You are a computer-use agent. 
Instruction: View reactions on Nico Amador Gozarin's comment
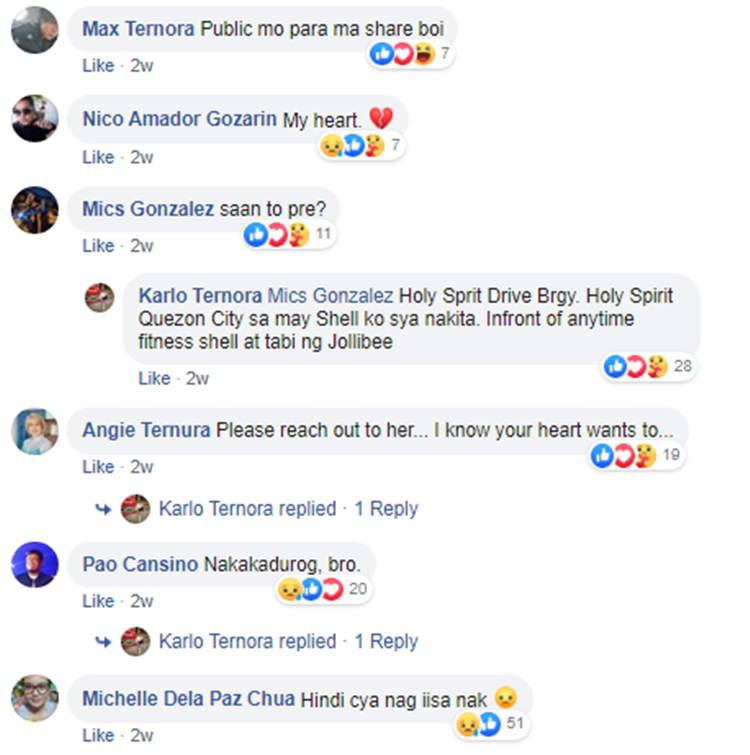(x=361, y=145)
